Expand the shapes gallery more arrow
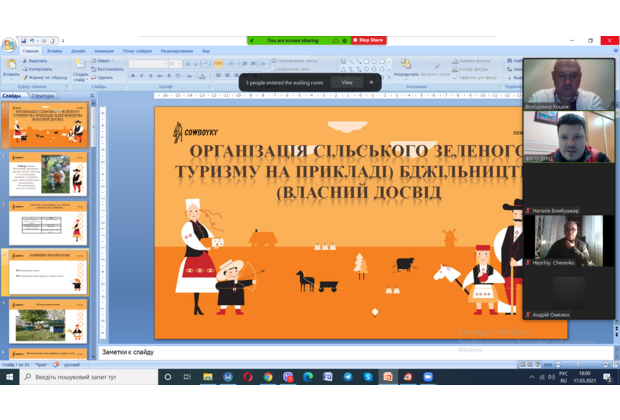The image size is (620, 420). click(x=389, y=76)
